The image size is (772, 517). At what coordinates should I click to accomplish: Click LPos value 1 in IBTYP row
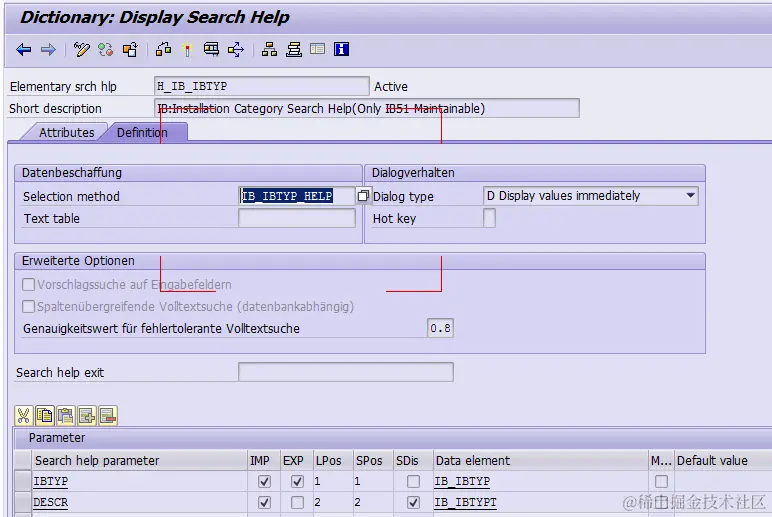[x=318, y=481]
